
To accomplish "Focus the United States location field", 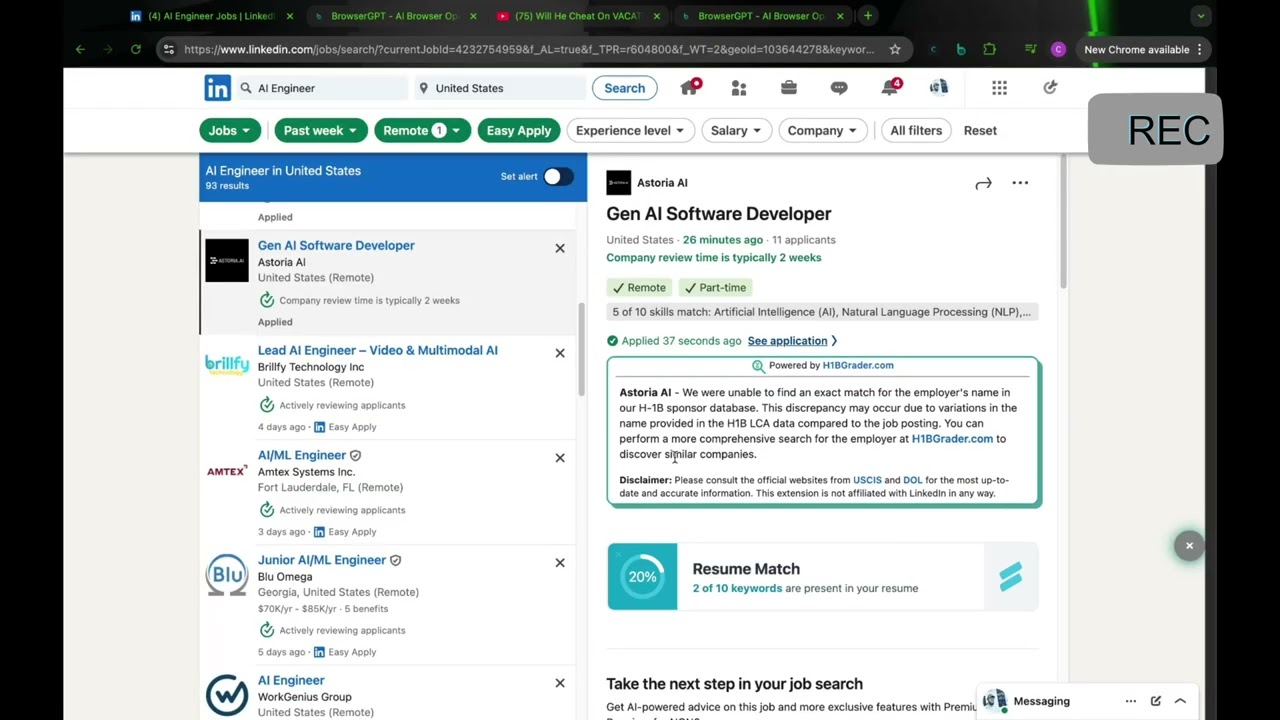I will [500, 88].
